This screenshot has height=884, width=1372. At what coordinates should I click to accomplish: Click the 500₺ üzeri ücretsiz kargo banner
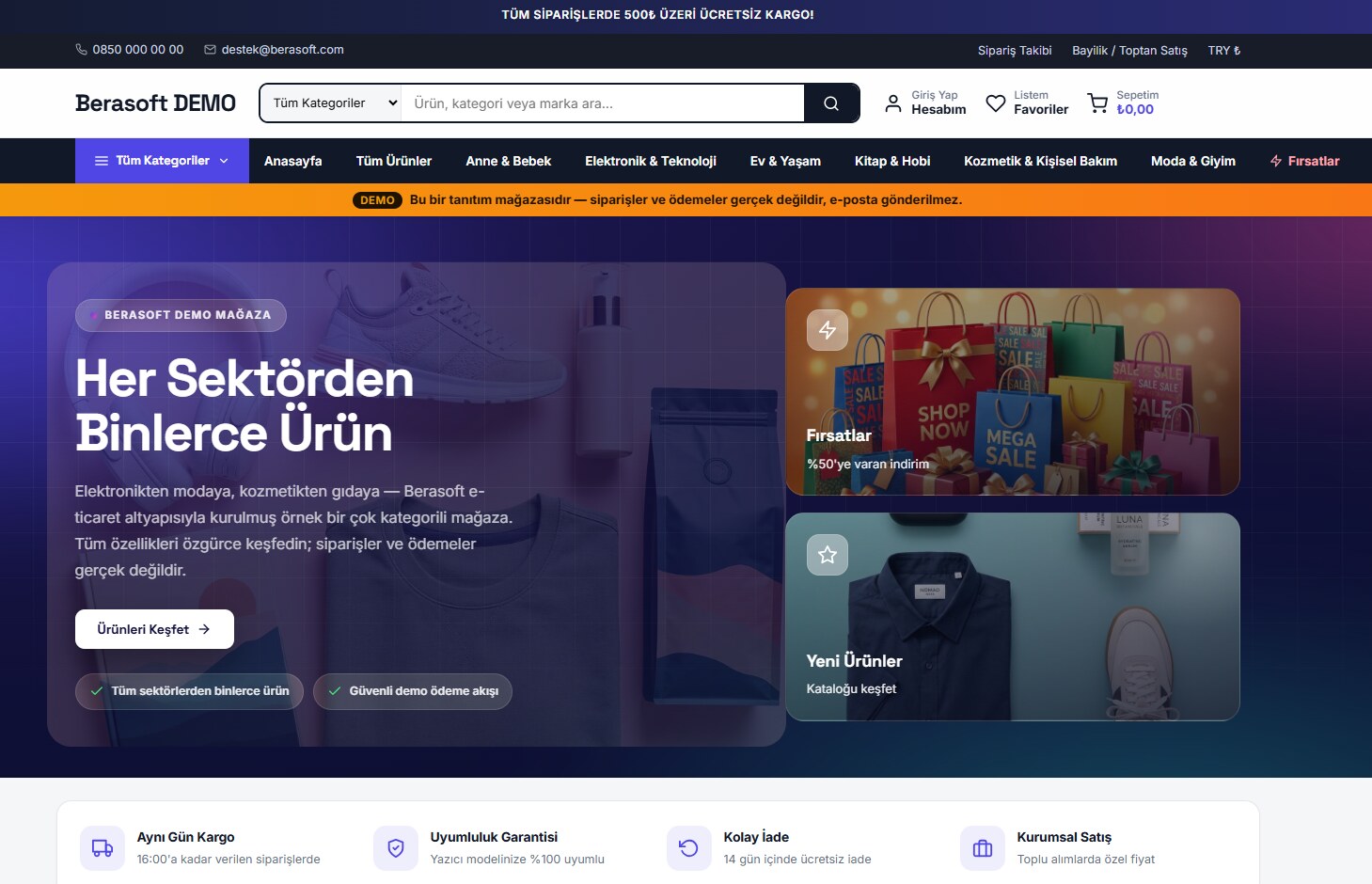[x=658, y=15]
